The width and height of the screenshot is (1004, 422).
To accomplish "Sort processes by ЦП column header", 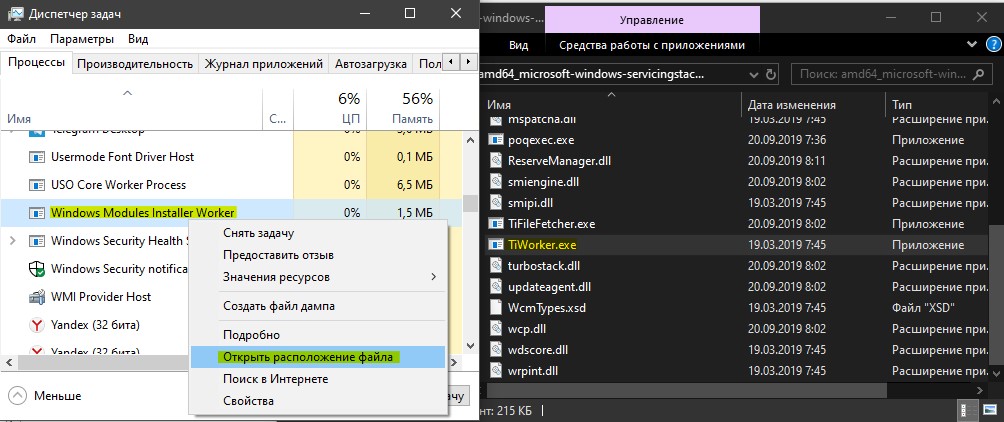I will (330, 109).
